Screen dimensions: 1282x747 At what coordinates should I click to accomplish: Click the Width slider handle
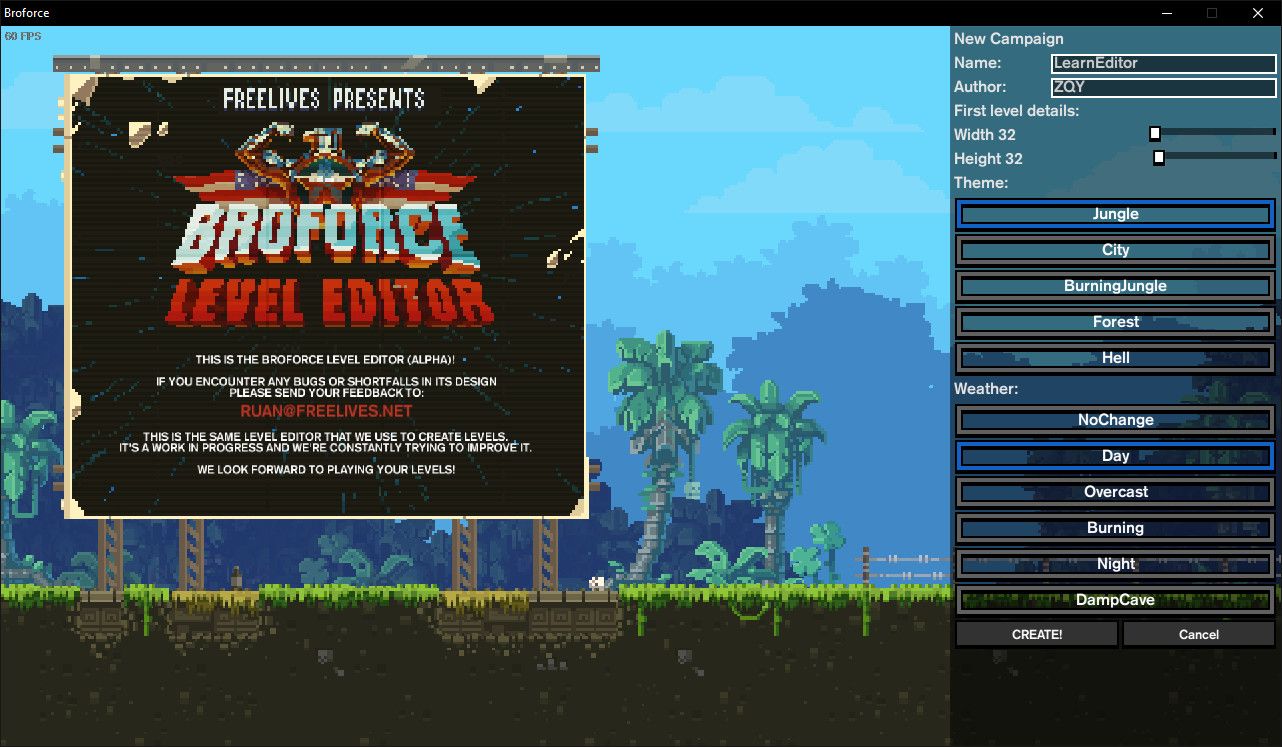[x=1155, y=133]
